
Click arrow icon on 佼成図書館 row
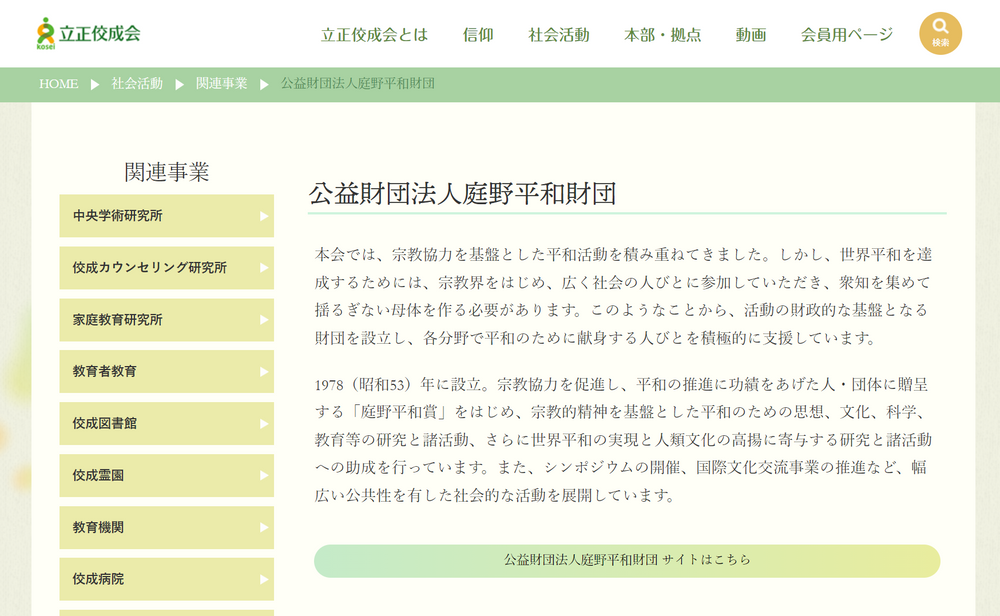point(264,423)
